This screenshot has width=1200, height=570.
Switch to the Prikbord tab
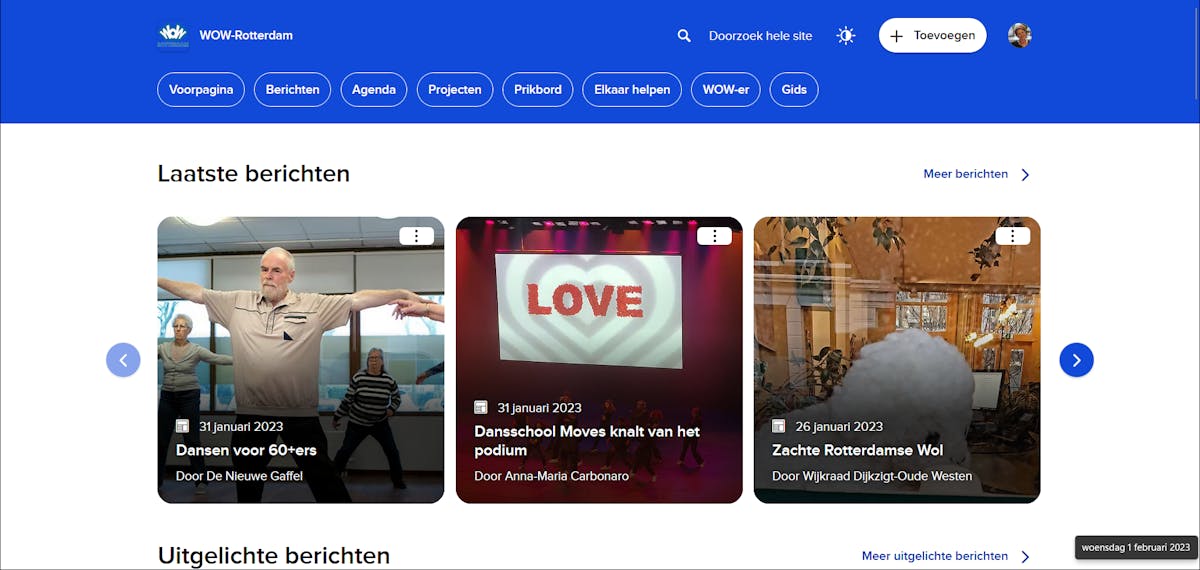click(538, 89)
